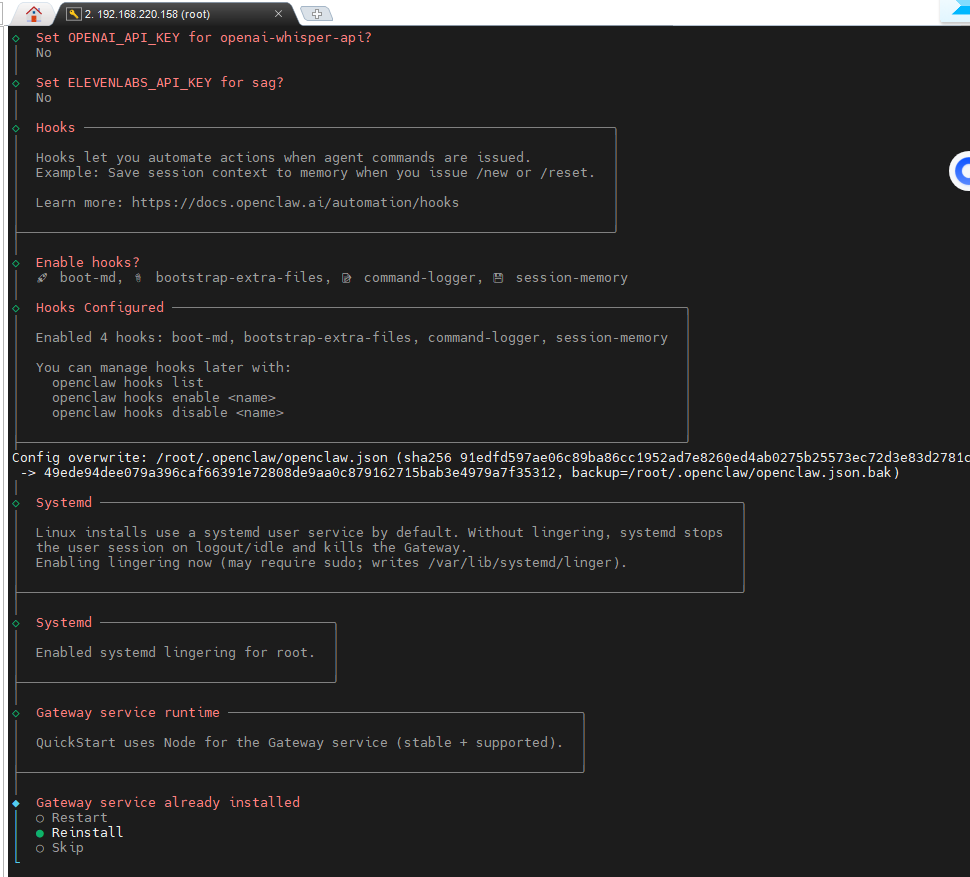Click the boot-md hook icon

coord(42,278)
